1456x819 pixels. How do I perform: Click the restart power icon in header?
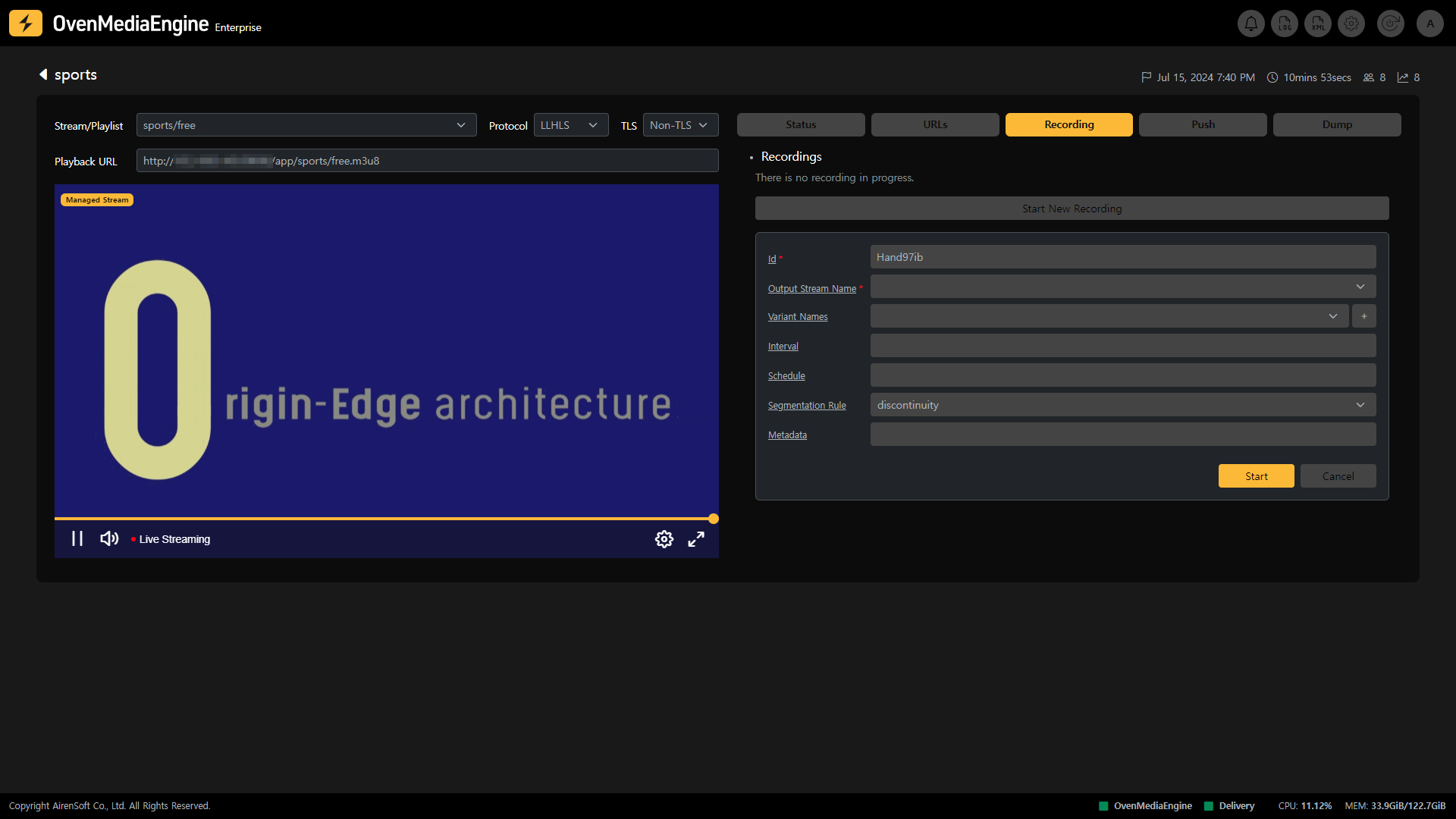click(x=1390, y=24)
